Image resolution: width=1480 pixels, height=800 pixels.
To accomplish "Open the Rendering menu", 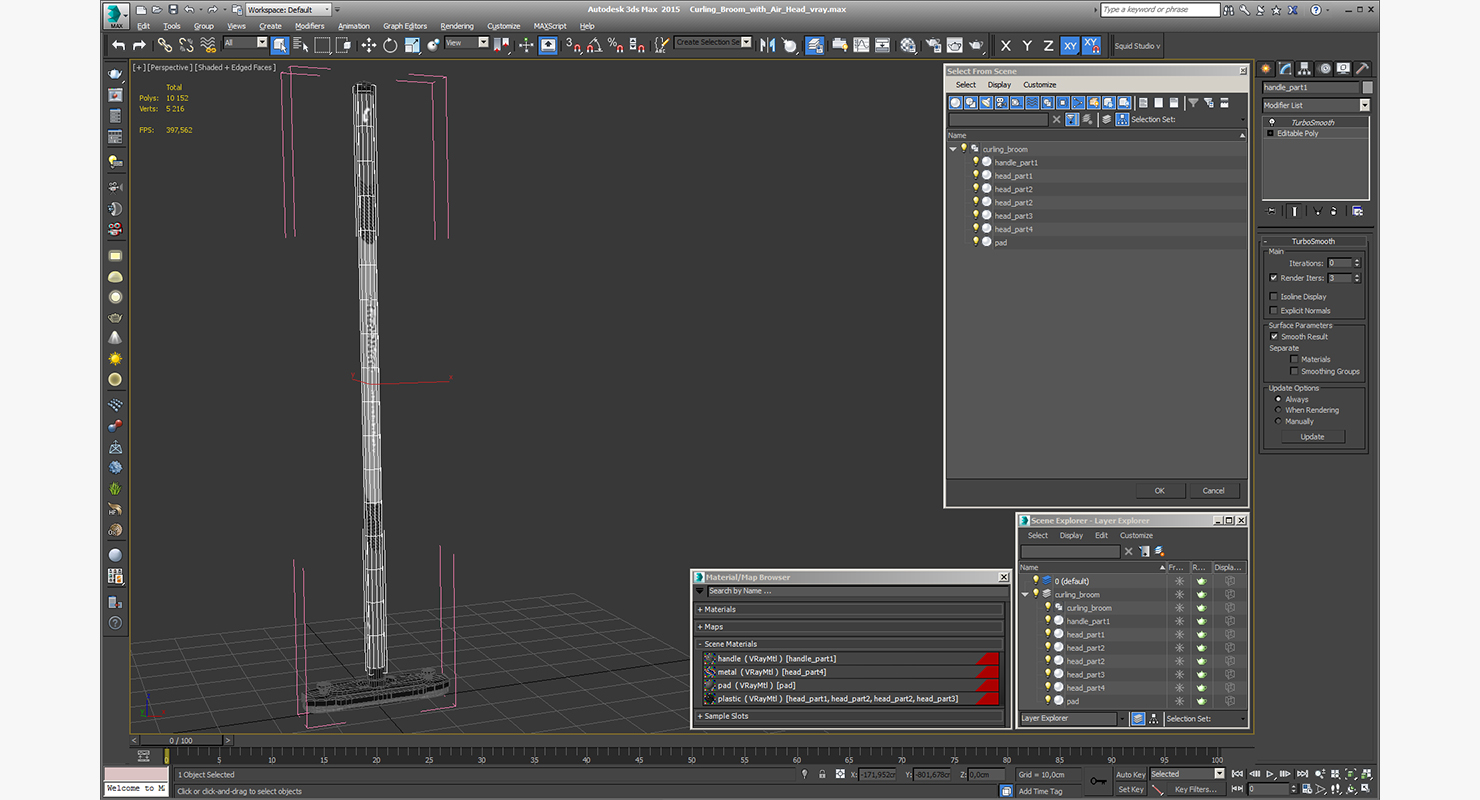I will click(457, 26).
